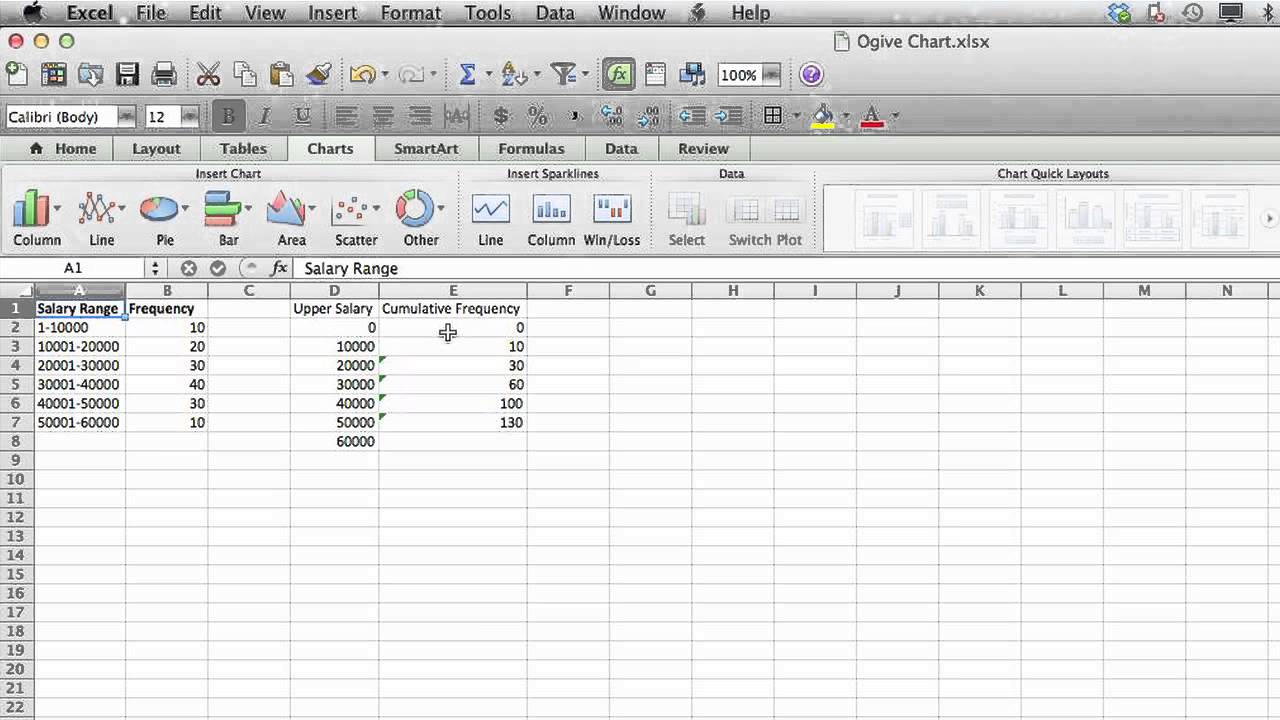The image size is (1280, 720).
Task: Paste with the clipboard icon
Action: 281,74
